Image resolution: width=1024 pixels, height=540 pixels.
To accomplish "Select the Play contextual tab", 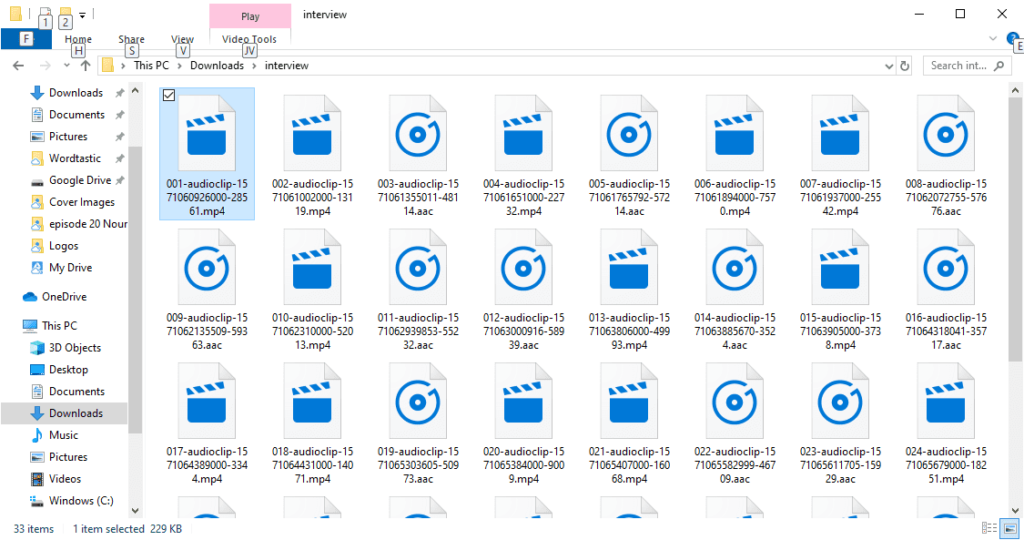I will pos(250,16).
